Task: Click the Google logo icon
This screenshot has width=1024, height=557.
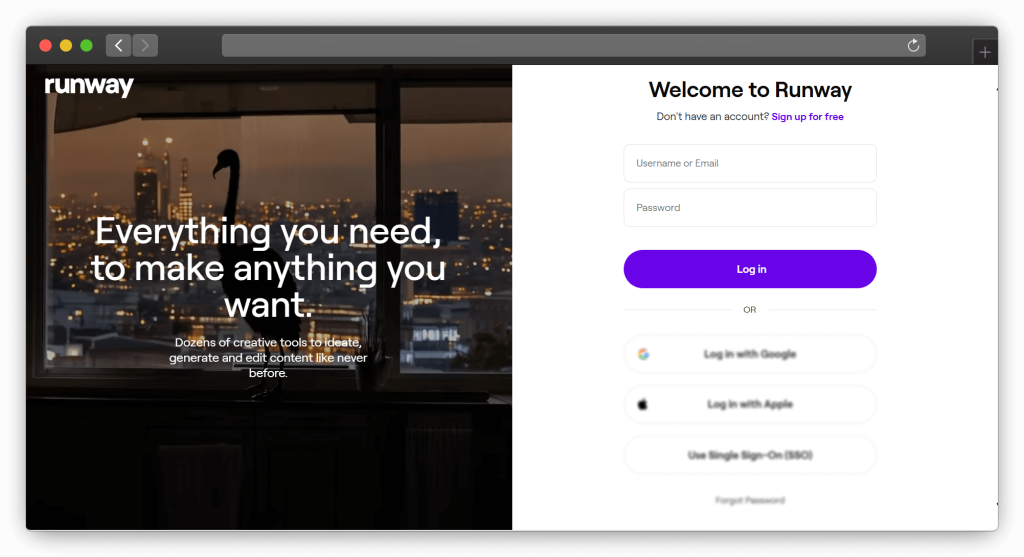Action: click(644, 354)
